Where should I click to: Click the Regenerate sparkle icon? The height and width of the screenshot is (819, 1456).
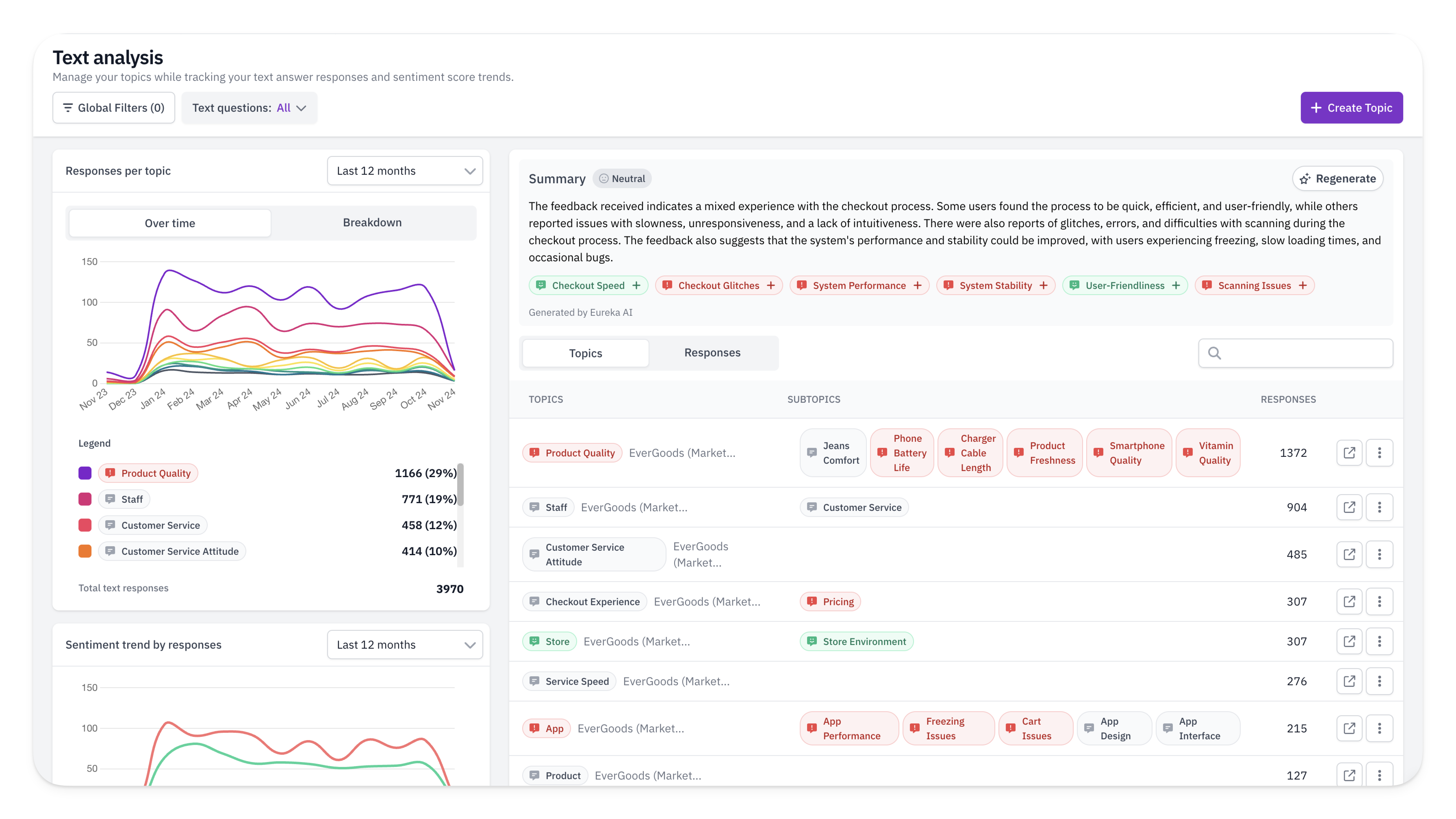[x=1304, y=178]
